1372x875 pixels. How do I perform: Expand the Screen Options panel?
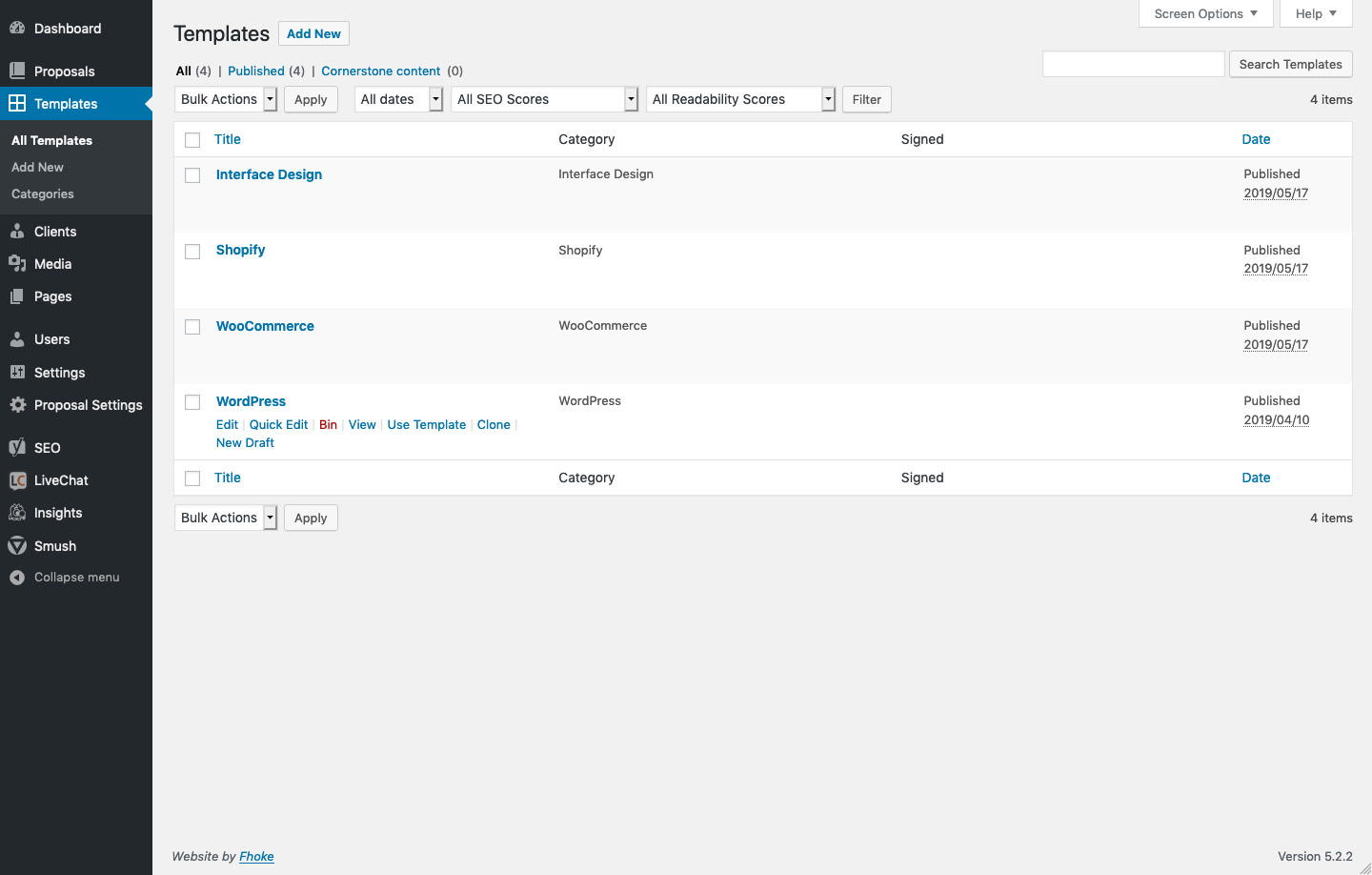[x=1205, y=13]
